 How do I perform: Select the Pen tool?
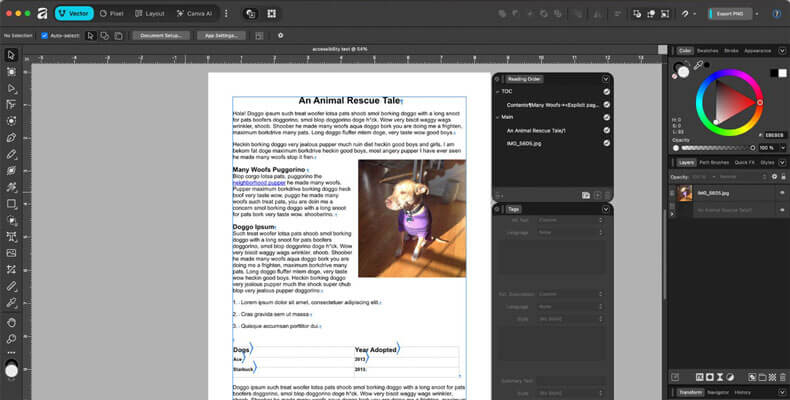(x=11, y=137)
